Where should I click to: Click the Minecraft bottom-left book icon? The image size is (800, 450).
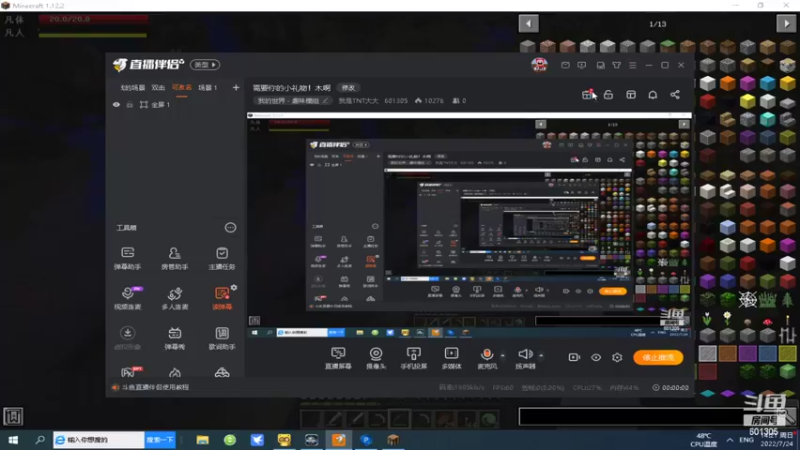click(x=13, y=416)
